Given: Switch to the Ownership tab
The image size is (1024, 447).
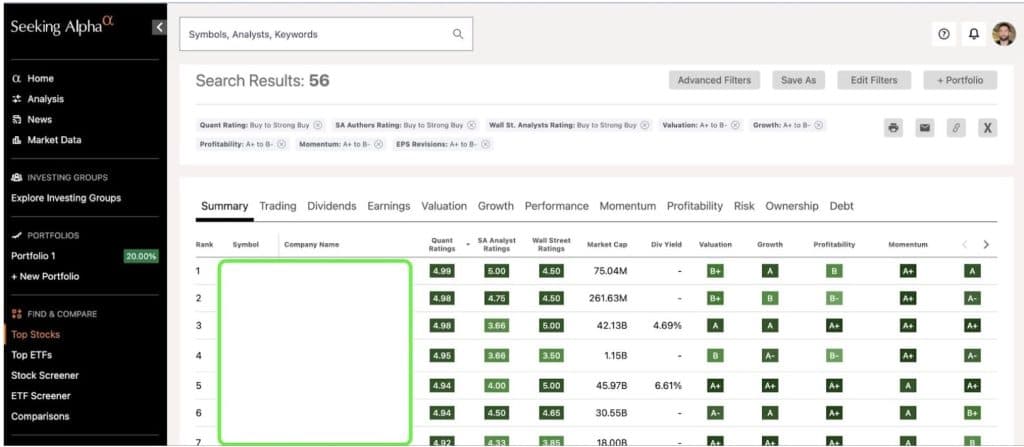Looking at the screenshot, I should (792, 206).
